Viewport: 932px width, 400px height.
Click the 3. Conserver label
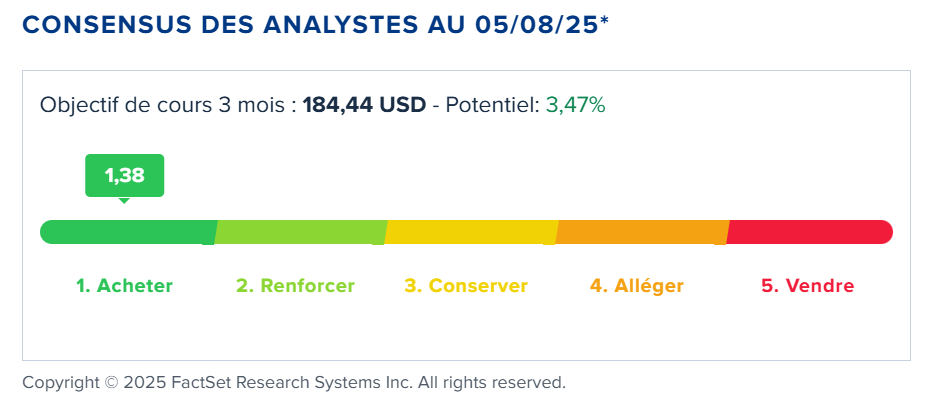click(466, 286)
